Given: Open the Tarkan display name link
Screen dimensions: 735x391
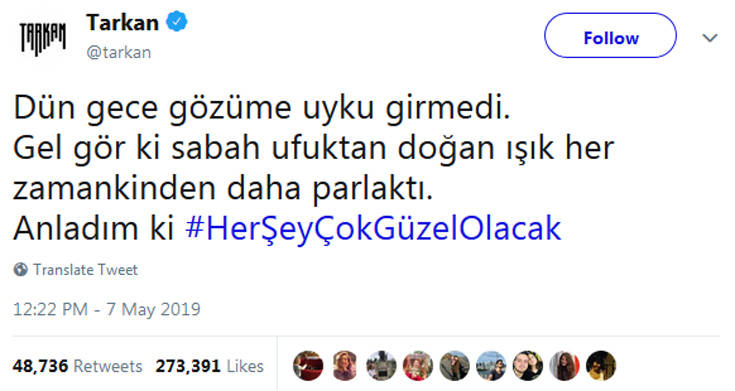Looking at the screenshot, I should pos(122,23).
